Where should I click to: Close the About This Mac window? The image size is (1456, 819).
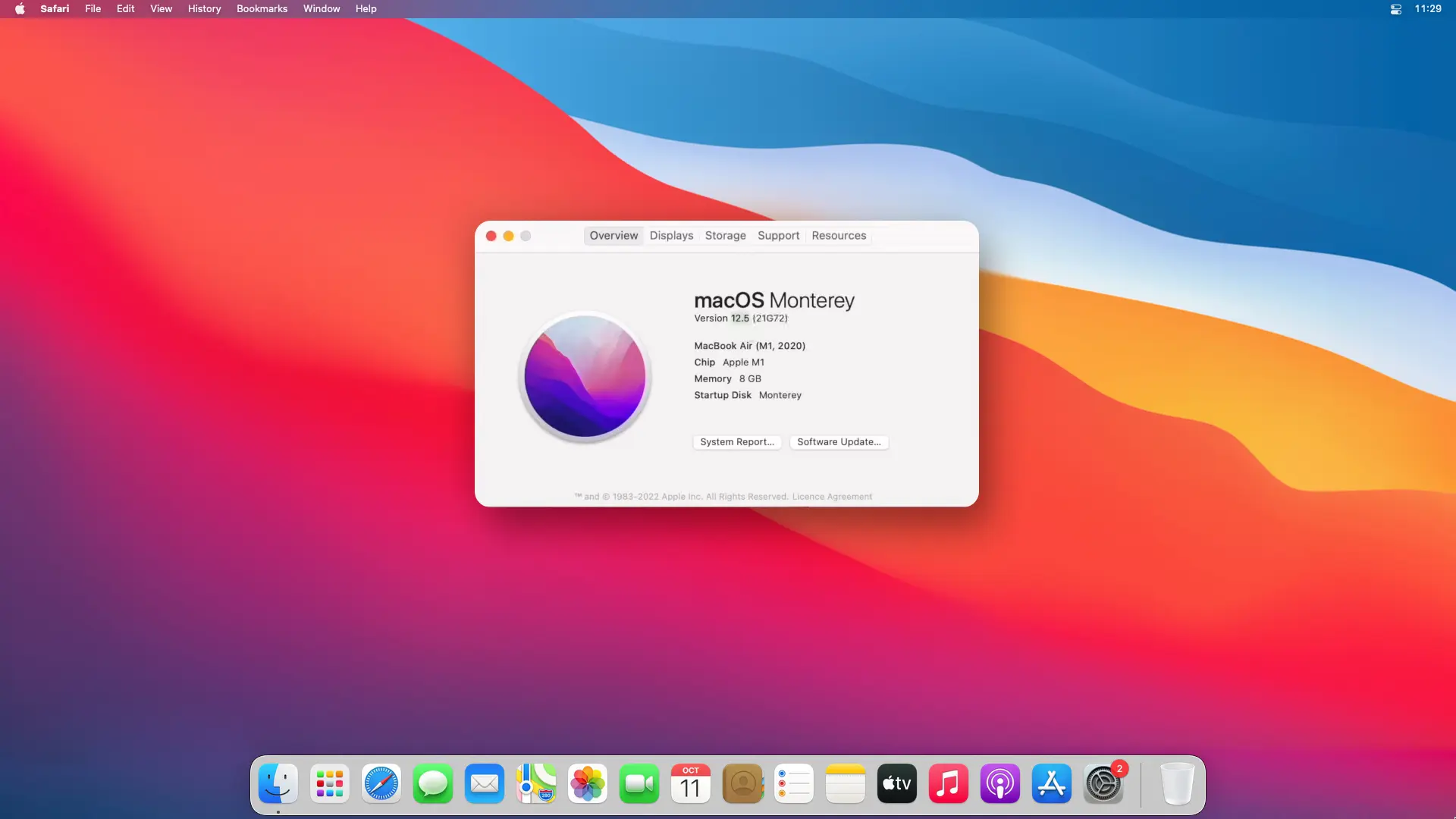(x=491, y=236)
